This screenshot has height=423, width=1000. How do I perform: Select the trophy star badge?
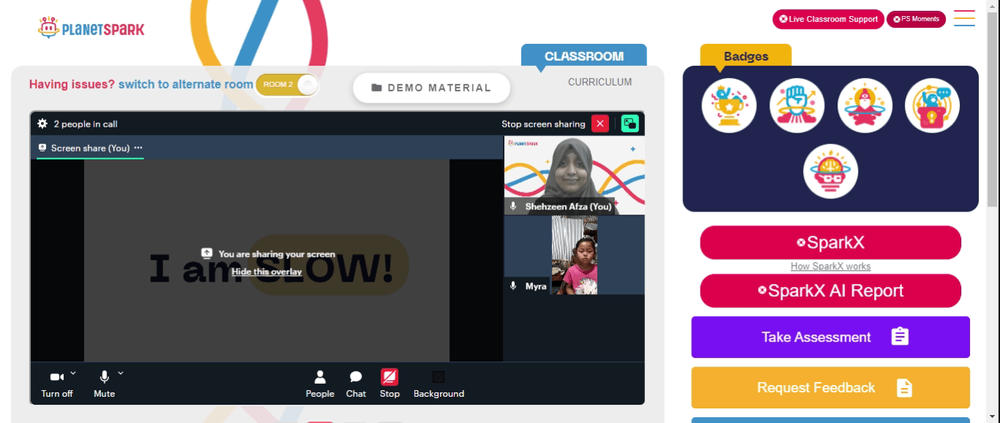[729, 106]
